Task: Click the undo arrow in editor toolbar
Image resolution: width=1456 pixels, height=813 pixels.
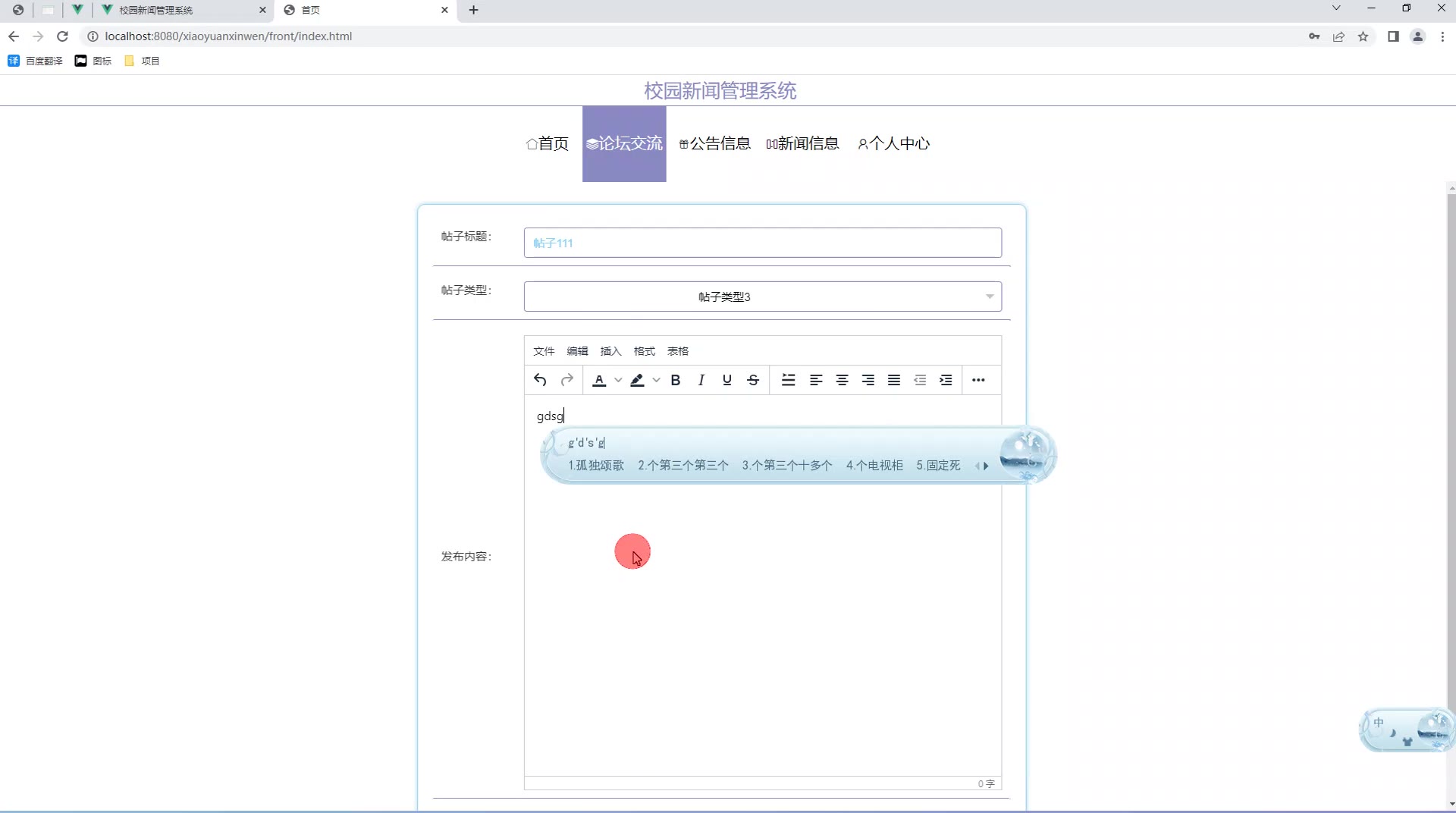Action: click(540, 380)
